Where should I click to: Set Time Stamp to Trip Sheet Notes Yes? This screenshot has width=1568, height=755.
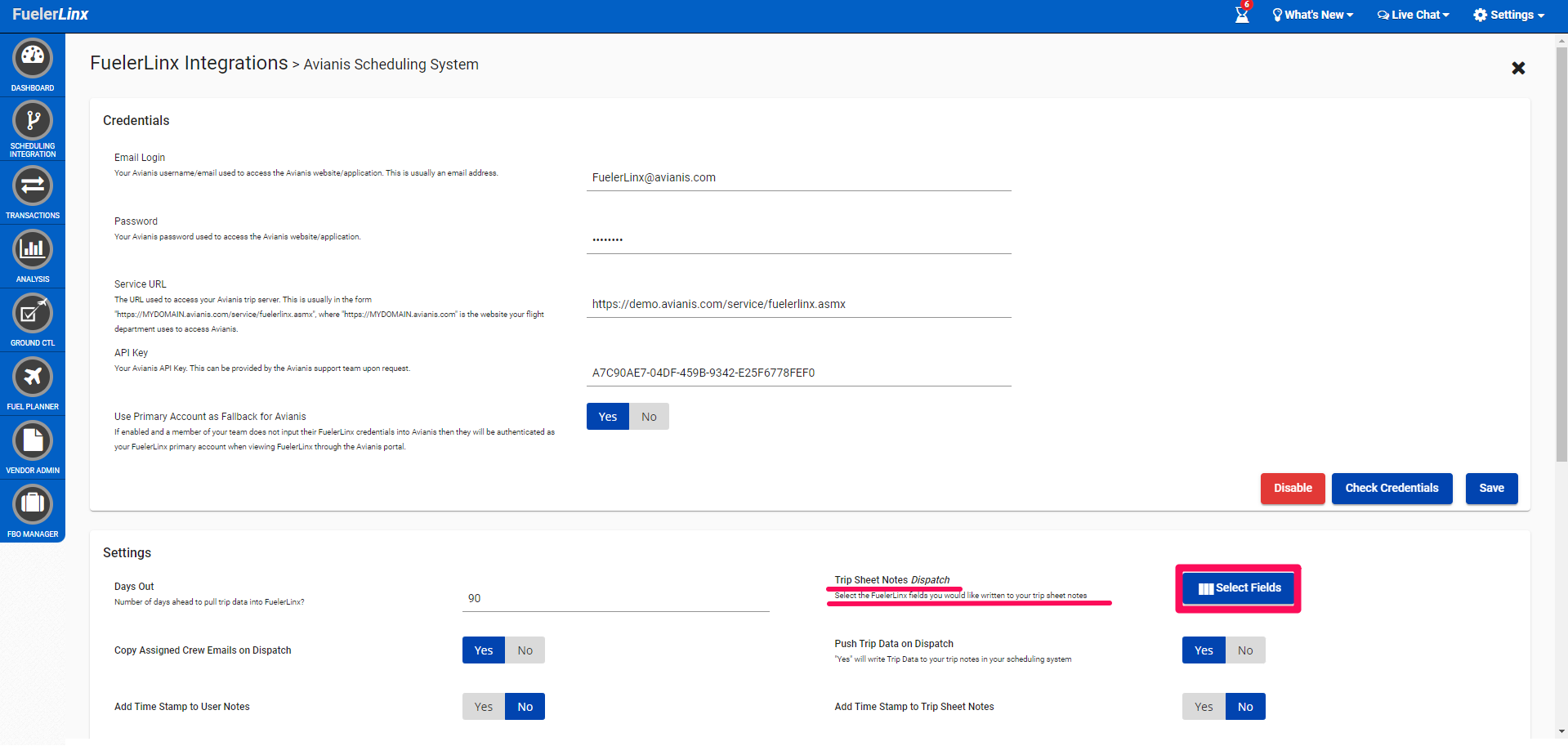(x=1204, y=707)
